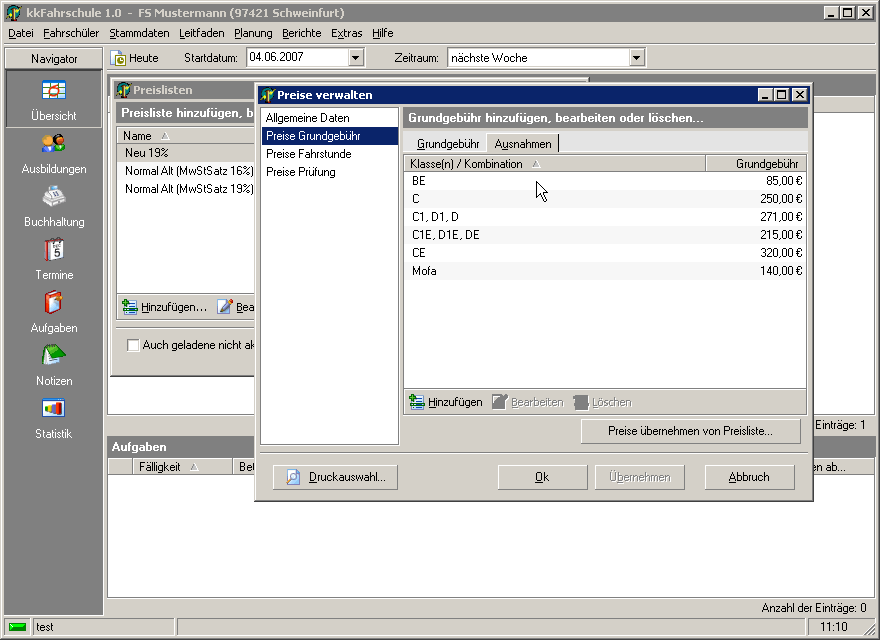Toggle 'Auch geladene nicht aktive' checkbox
This screenshot has width=880, height=640.
[x=133, y=346]
